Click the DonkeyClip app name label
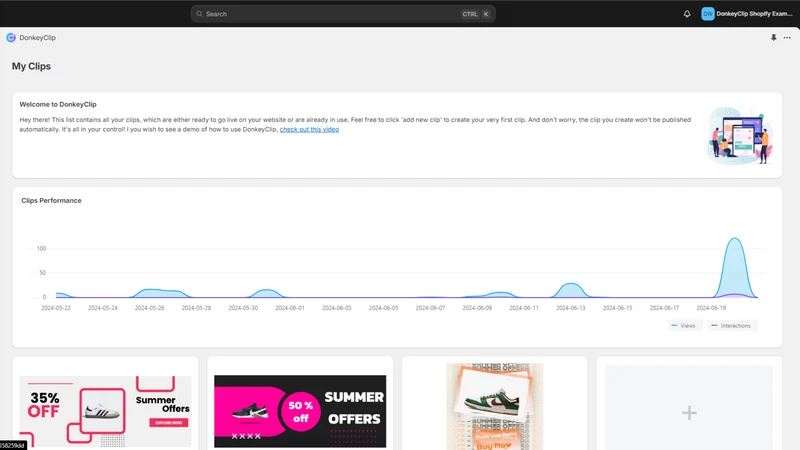The width and height of the screenshot is (800, 450). 37,38
